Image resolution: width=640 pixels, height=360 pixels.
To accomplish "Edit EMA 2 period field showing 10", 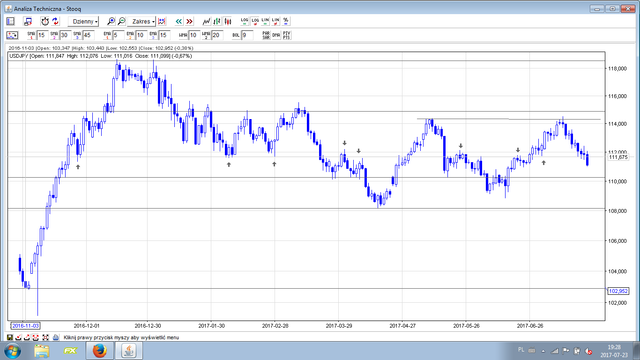I will click(x=141, y=36).
